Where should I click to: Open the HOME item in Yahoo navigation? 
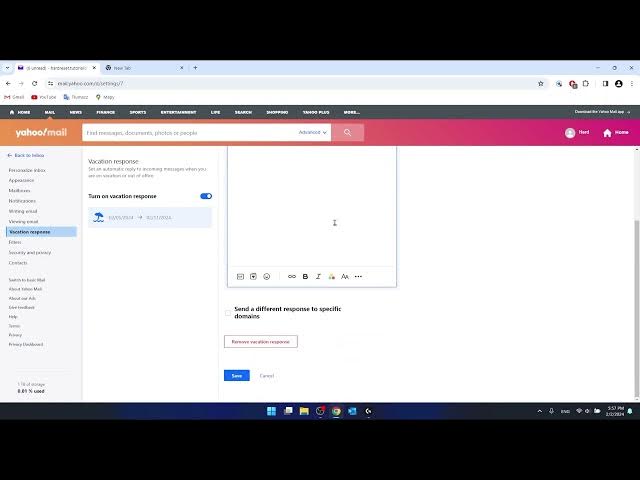tap(20, 112)
